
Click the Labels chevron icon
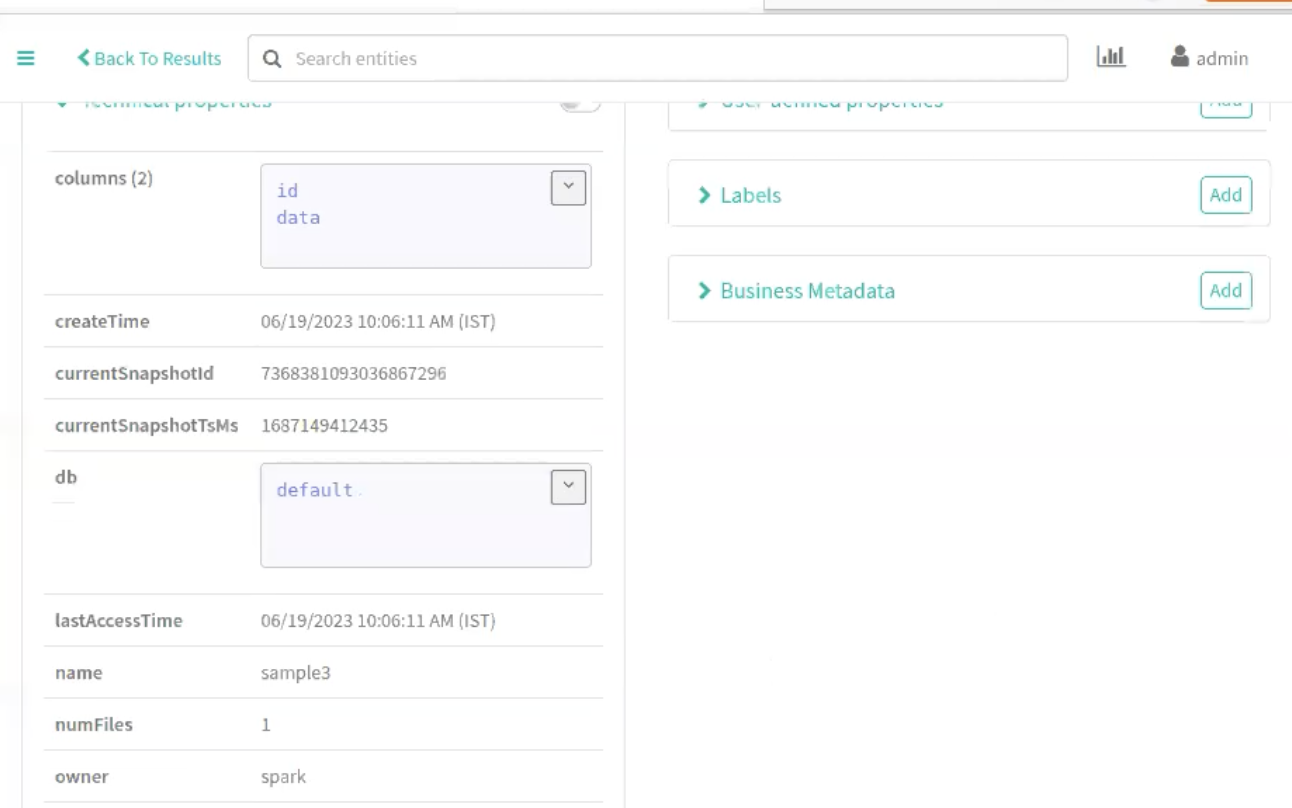pos(704,195)
